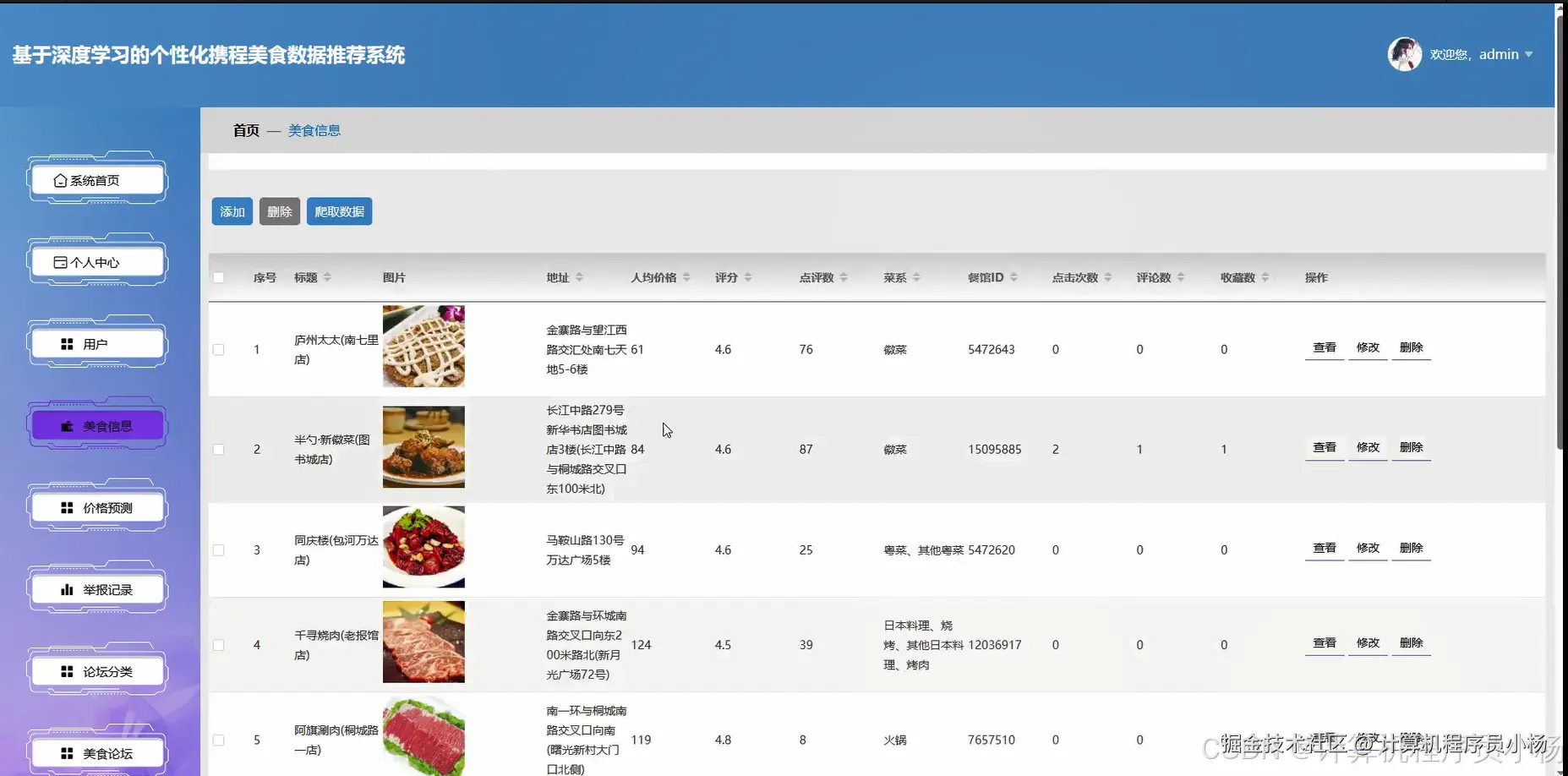Enter the 美食论坛 section
1568x776 pixels.
tap(96, 752)
